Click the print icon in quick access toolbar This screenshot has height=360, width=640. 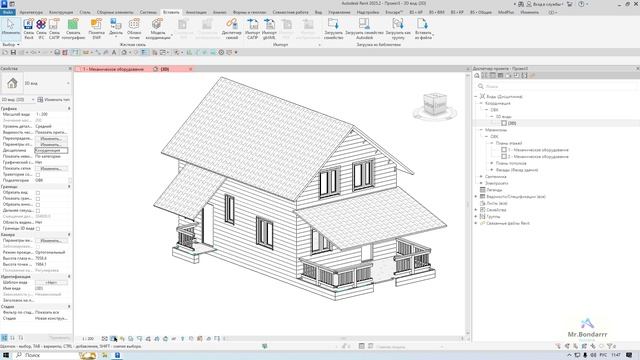pos(57,52)
